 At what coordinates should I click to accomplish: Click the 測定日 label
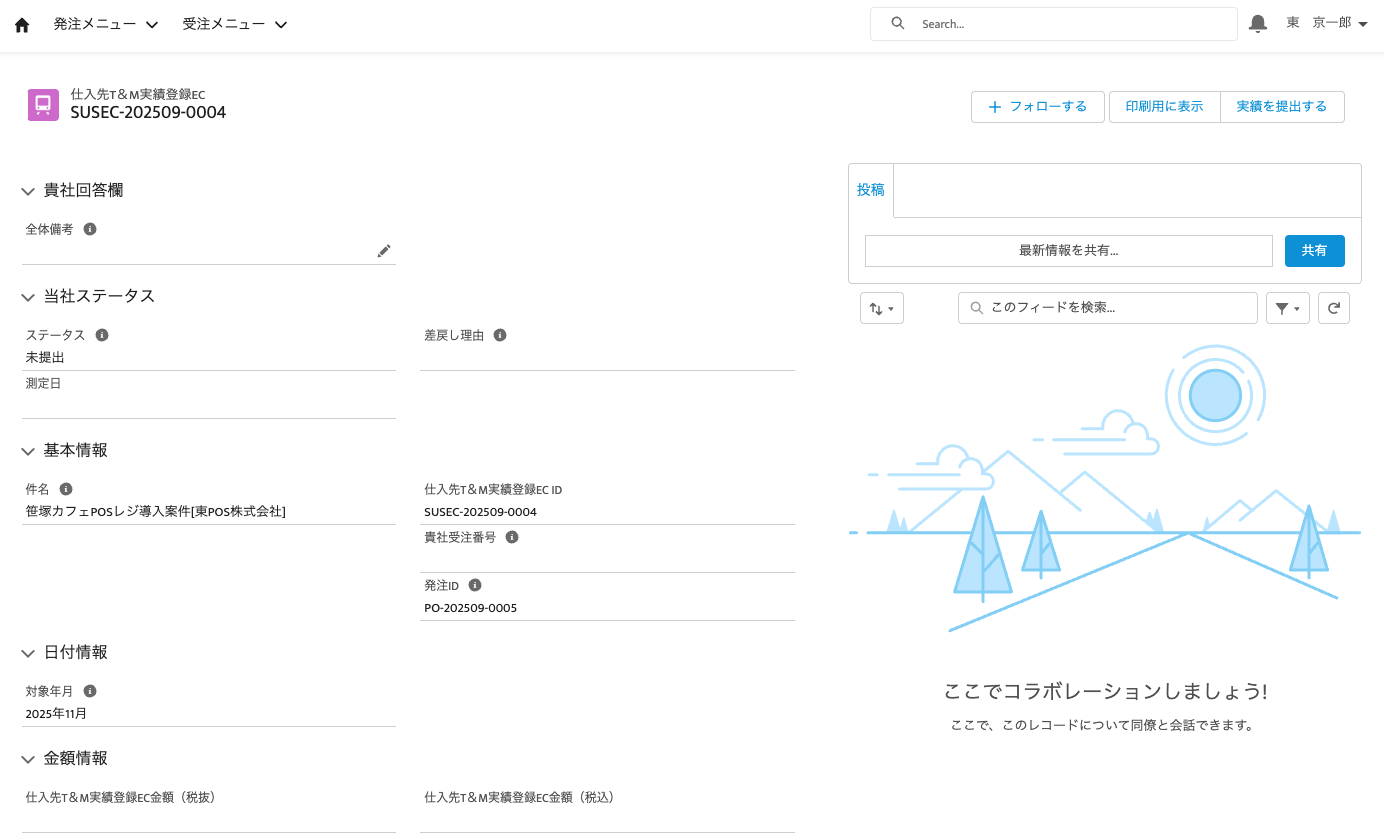point(44,383)
